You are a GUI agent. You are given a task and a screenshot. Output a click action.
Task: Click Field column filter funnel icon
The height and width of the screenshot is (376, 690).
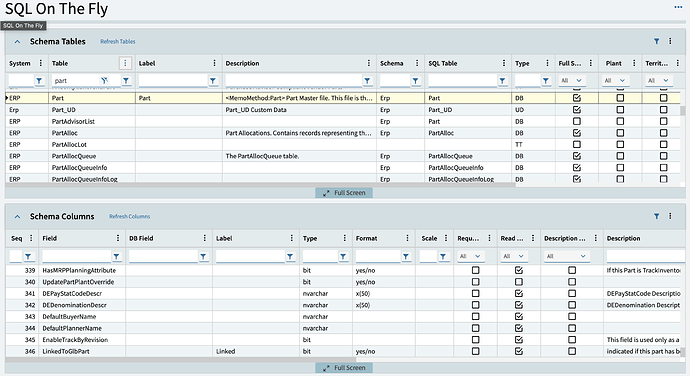[116, 256]
